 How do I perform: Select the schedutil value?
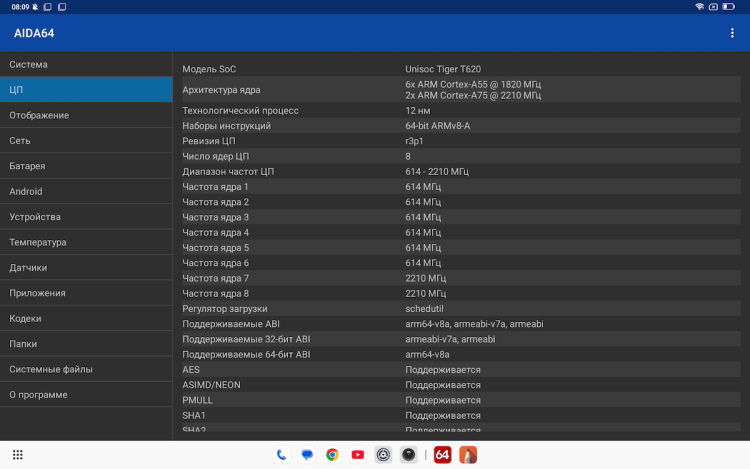[424, 309]
